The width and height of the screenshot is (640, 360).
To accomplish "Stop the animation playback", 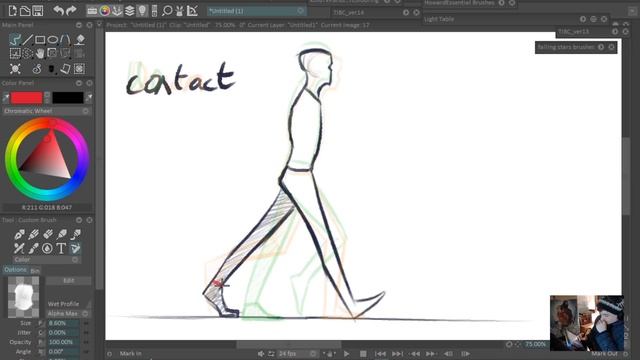I will [x=363, y=353].
